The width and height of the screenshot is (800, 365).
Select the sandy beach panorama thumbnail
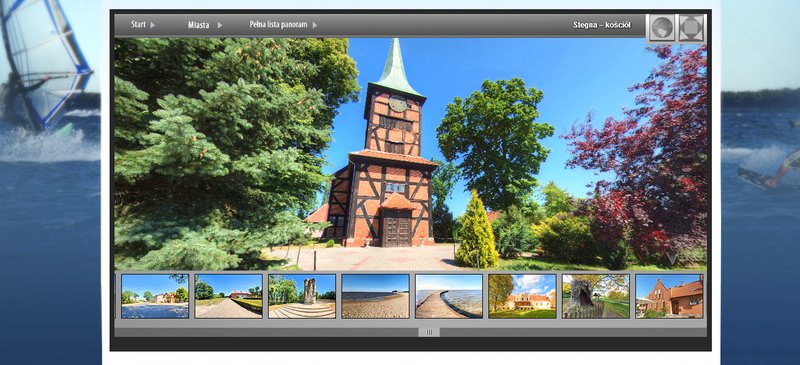pyautogui.click(x=376, y=296)
